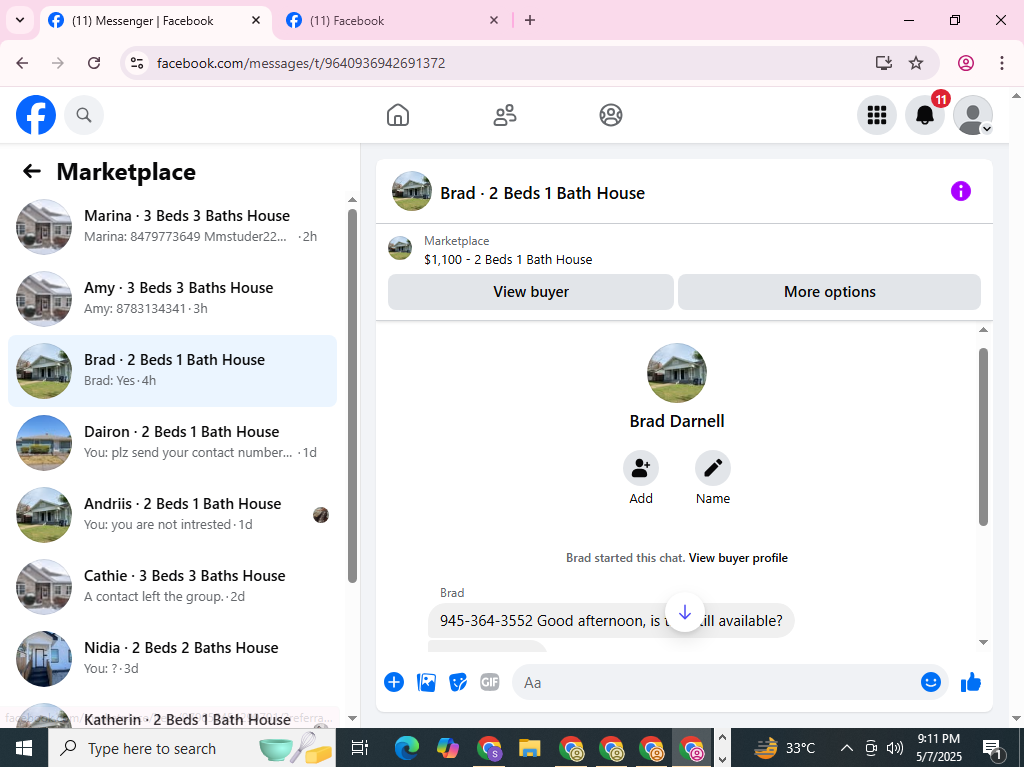Click the More options button
This screenshot has width=1024, height=767.
tap(829, 292)
